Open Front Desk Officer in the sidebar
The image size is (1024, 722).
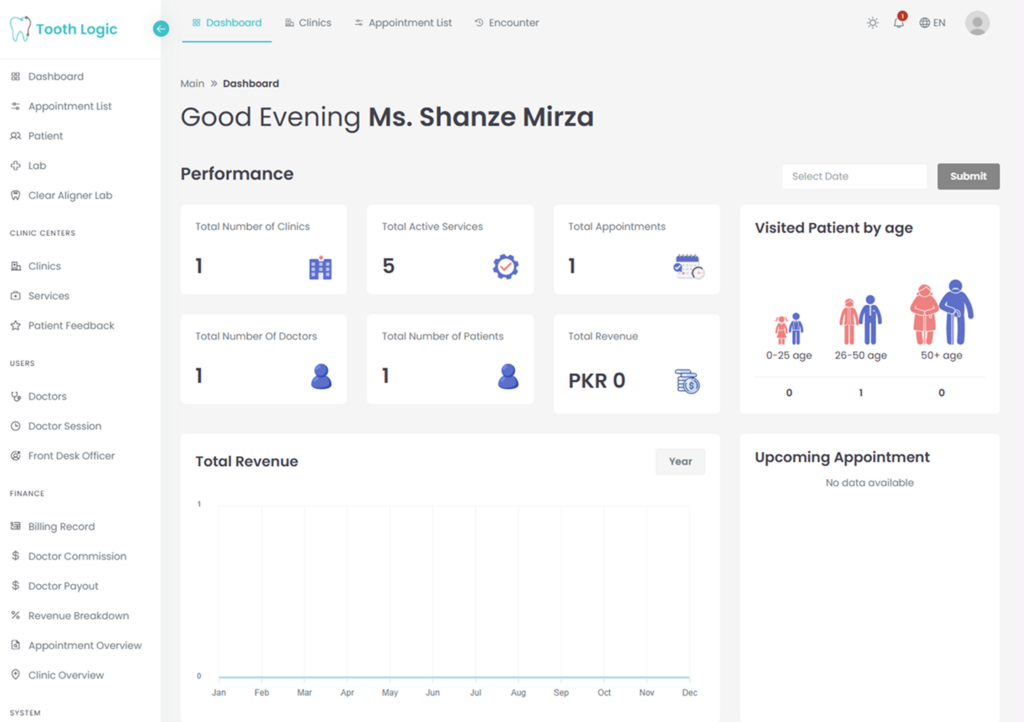coord(63,456)
